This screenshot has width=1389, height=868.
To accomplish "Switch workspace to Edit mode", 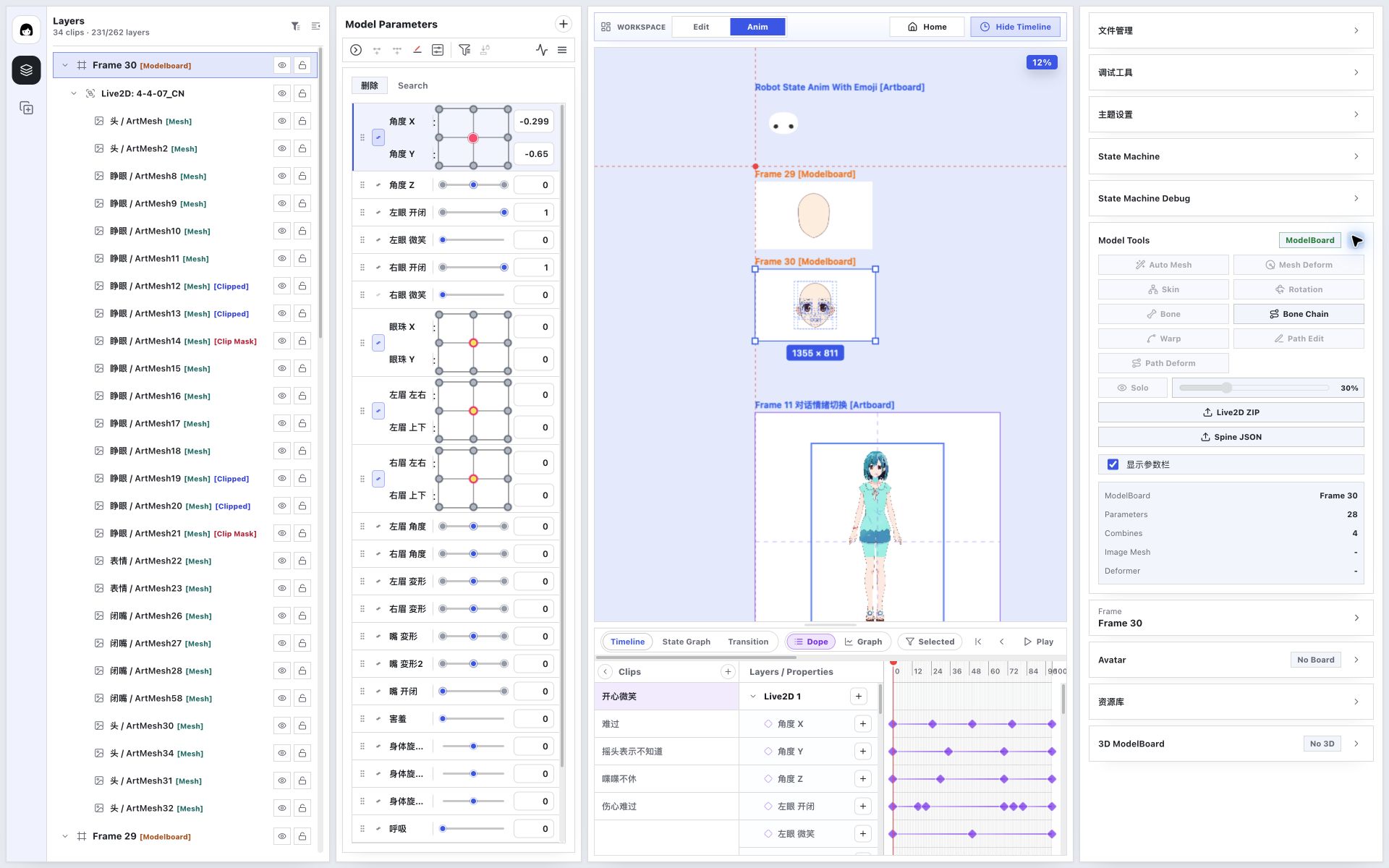I will 701,27.
